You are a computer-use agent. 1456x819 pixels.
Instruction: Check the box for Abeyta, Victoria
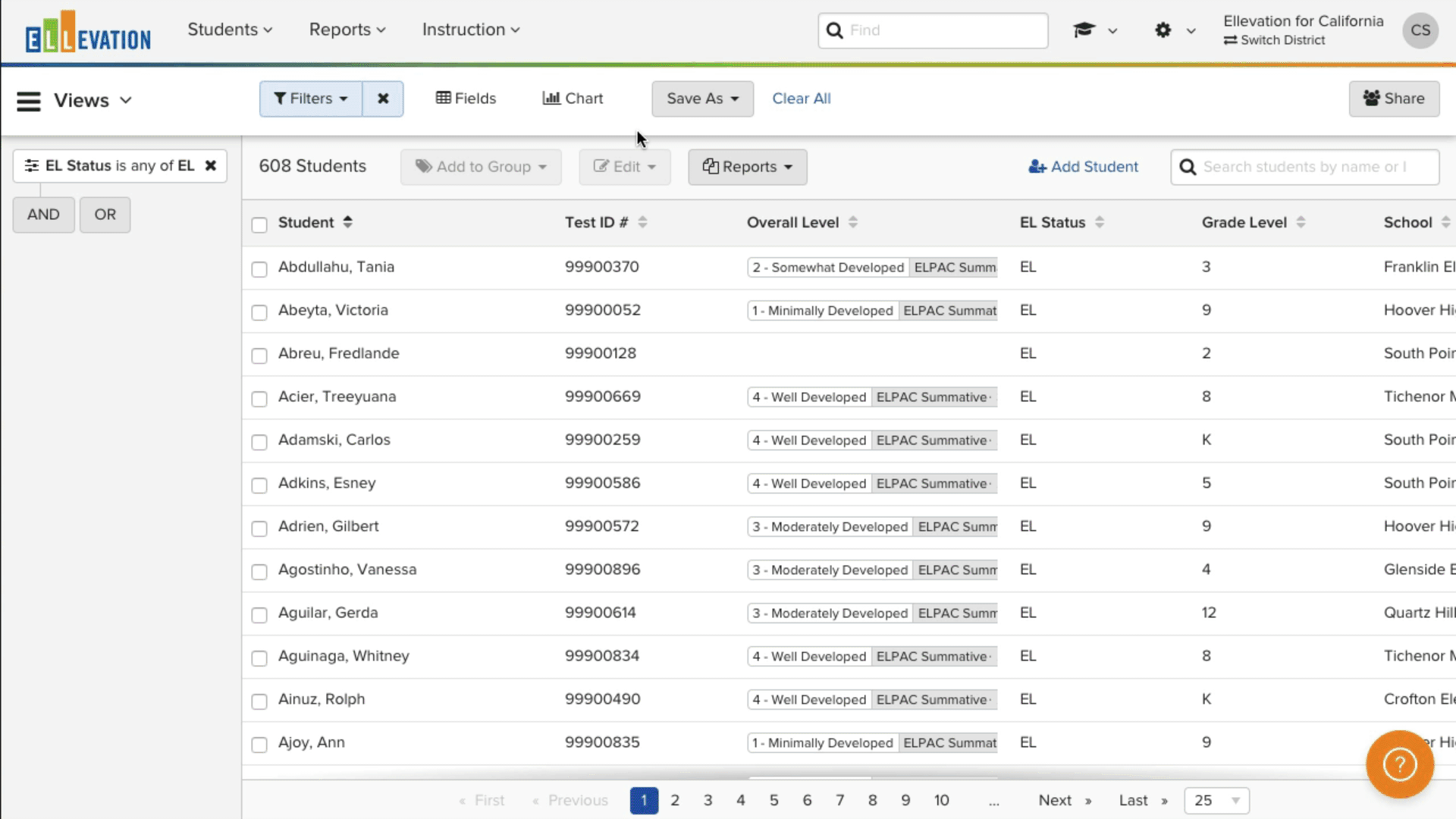click(x=259, y=312)
